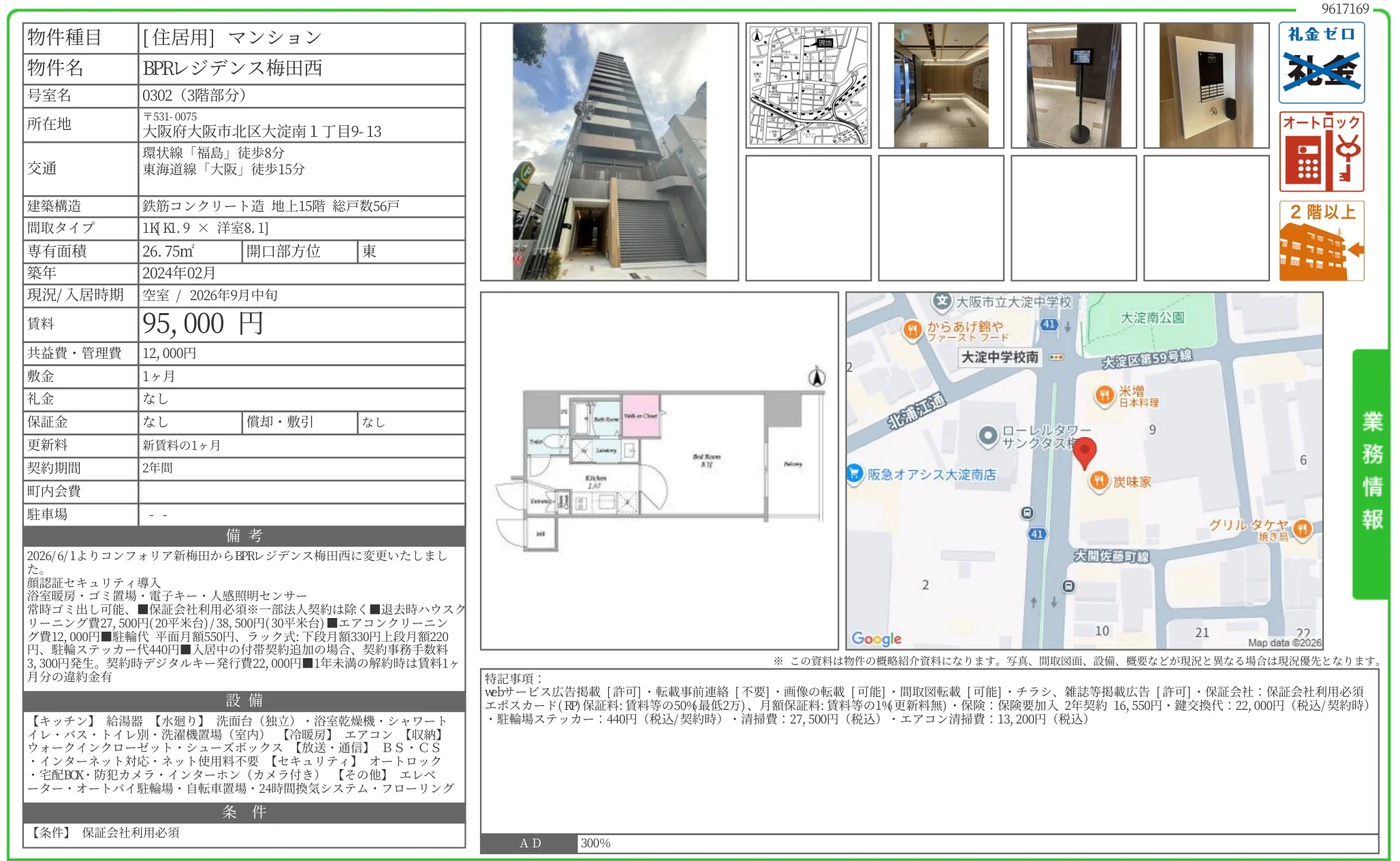This screenshot has width=1400, height=861.
Task: Click the property name BPRレジデンス梅田西
Action: point(232,68)
